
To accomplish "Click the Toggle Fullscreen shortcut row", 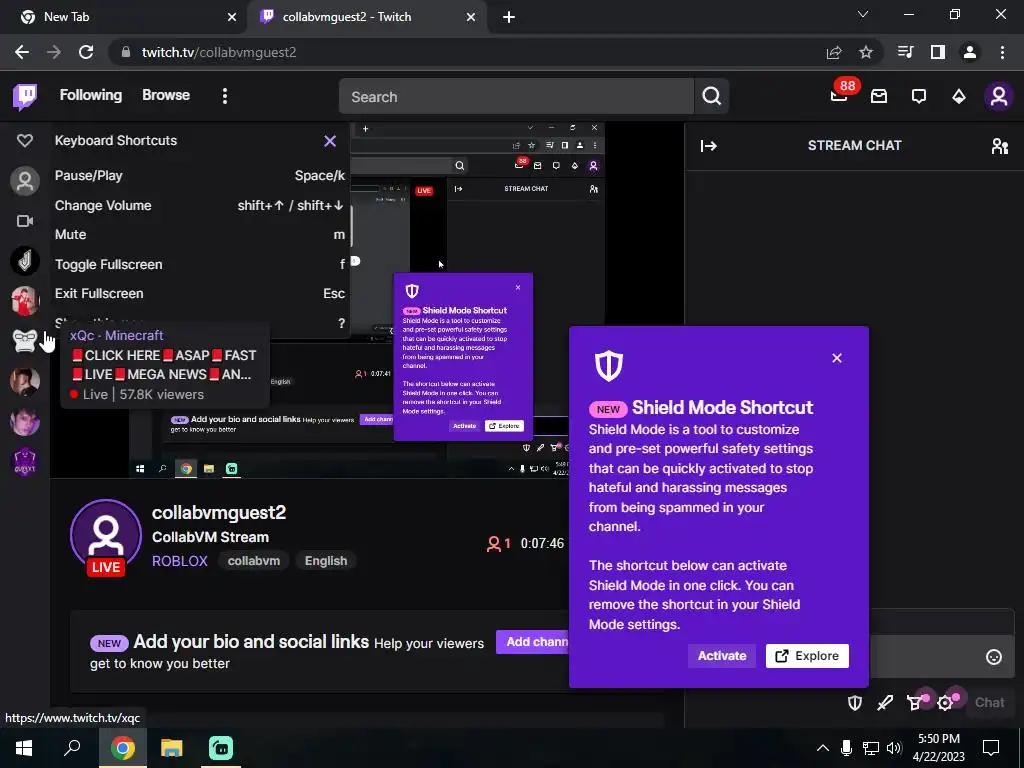I will click(x=200, y=264).
